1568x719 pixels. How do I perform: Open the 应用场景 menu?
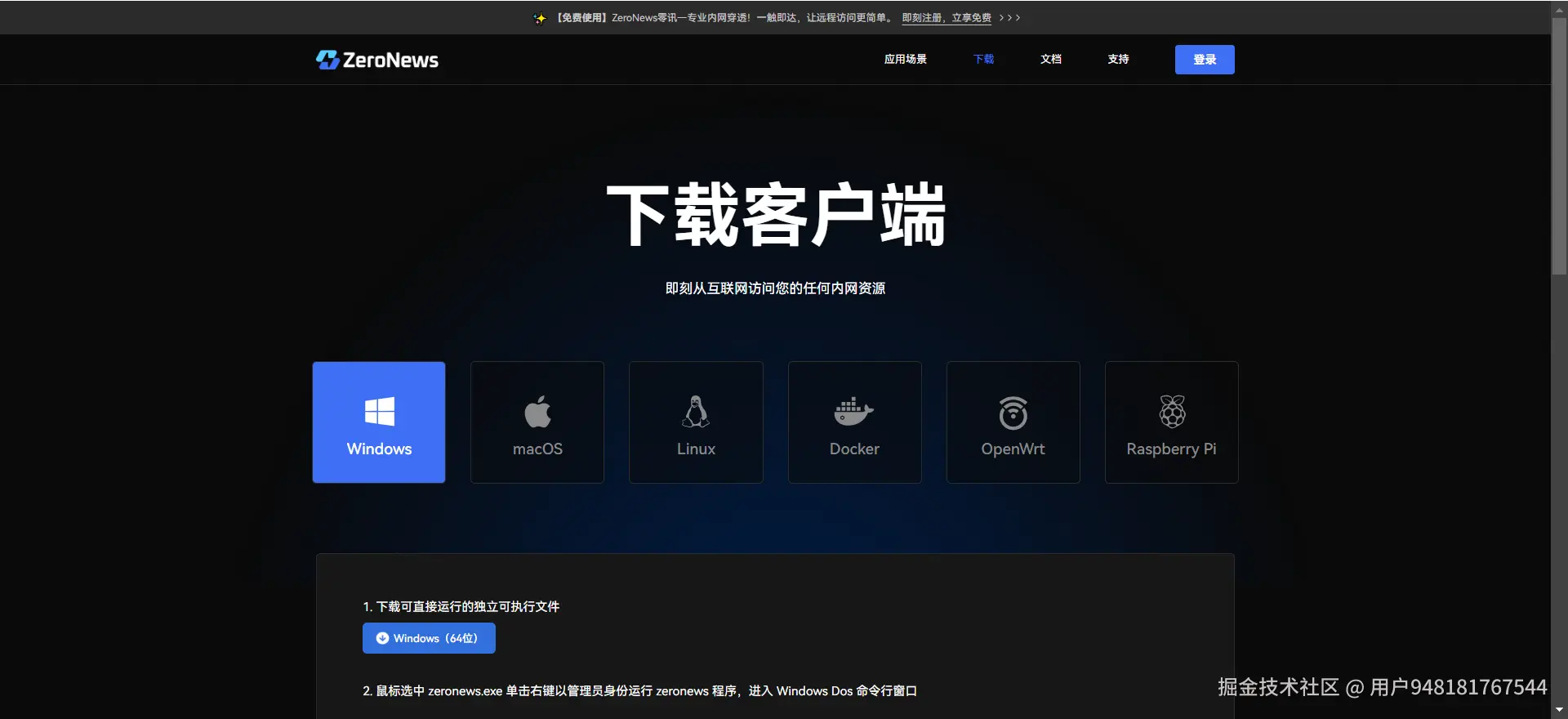click(905, 59)
